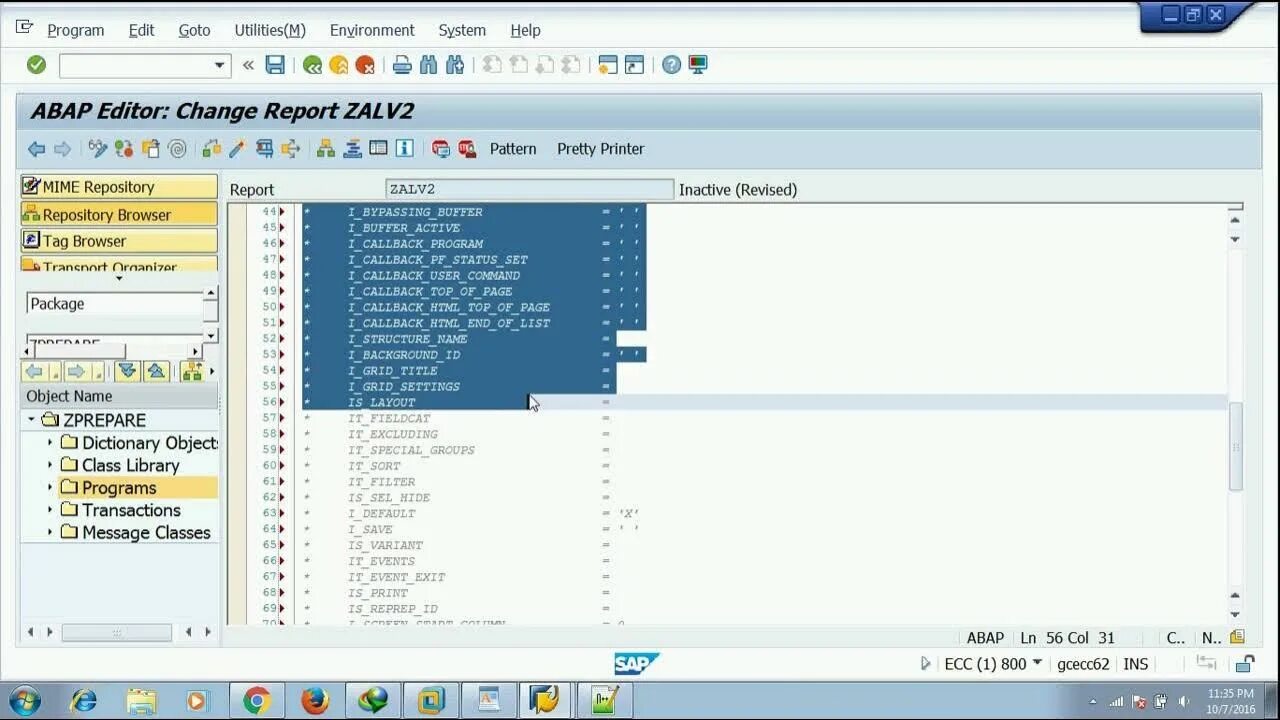Viewport: 1280px width, 720px height.
Task: Click the green Enter checkmark icon
Action: point(36,65)
